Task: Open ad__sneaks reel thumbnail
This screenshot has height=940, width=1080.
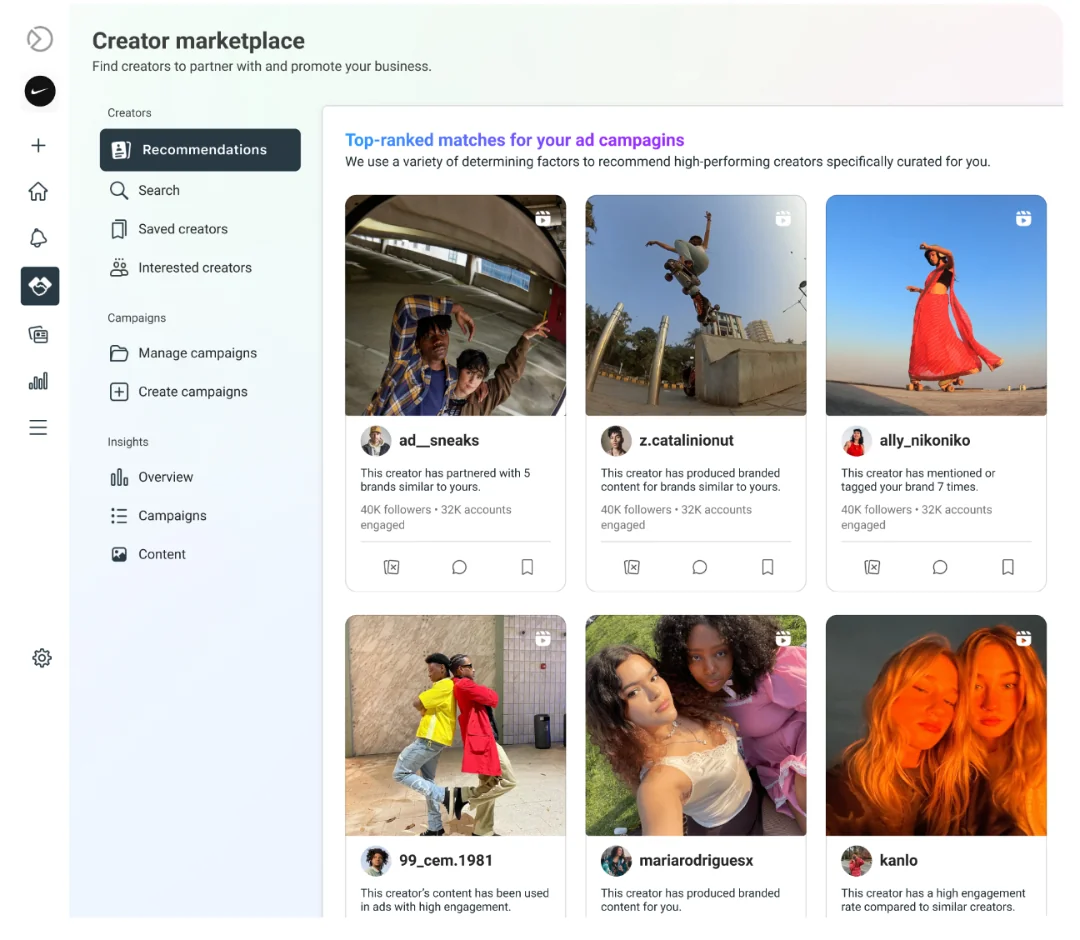Action: click(x=455, y=305)
